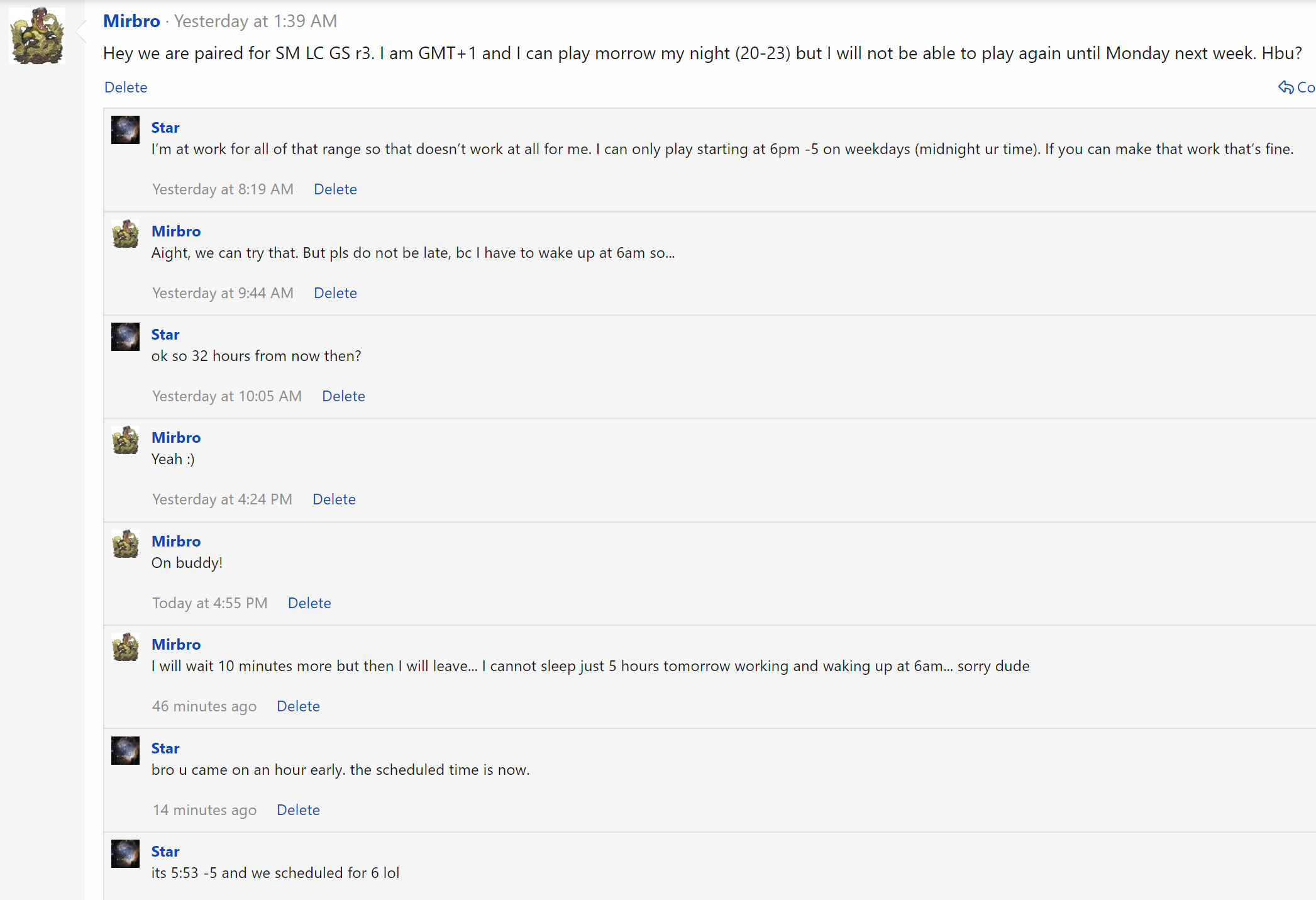Open Mirbro's large profile avatar
This screenshot has height=900, width=1316.
click(x=37, y=36)
